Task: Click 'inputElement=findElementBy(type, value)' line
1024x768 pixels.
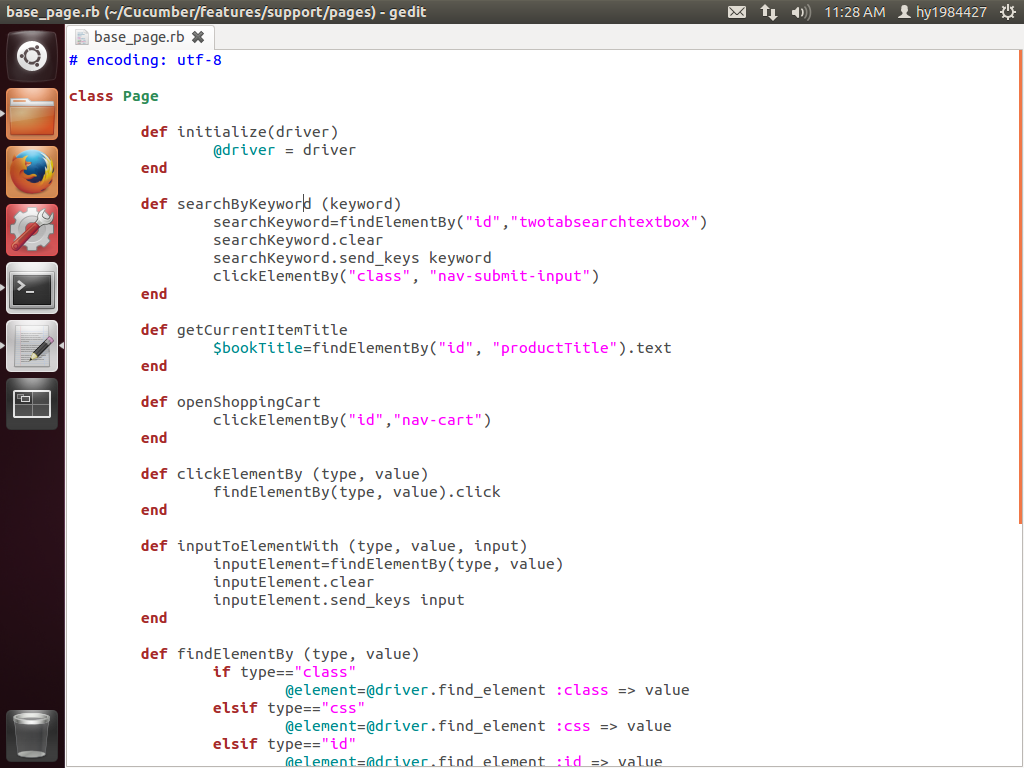Action: 388,564
